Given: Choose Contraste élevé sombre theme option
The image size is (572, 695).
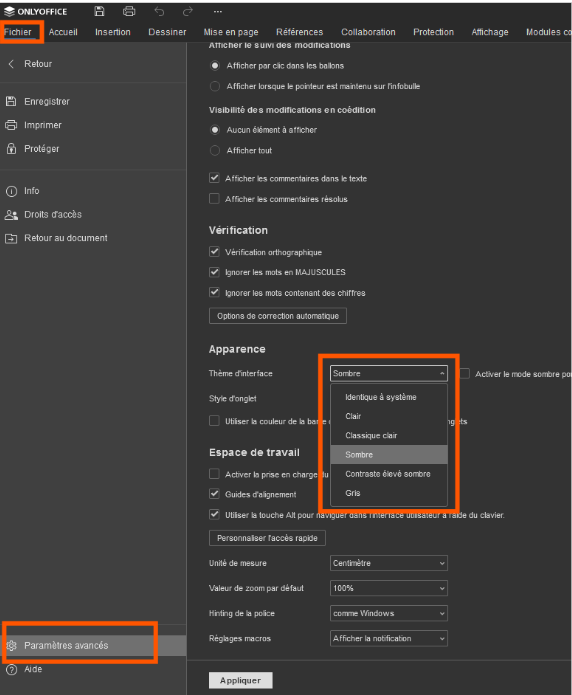Looking at the screenshot, I should coord(389,474).
